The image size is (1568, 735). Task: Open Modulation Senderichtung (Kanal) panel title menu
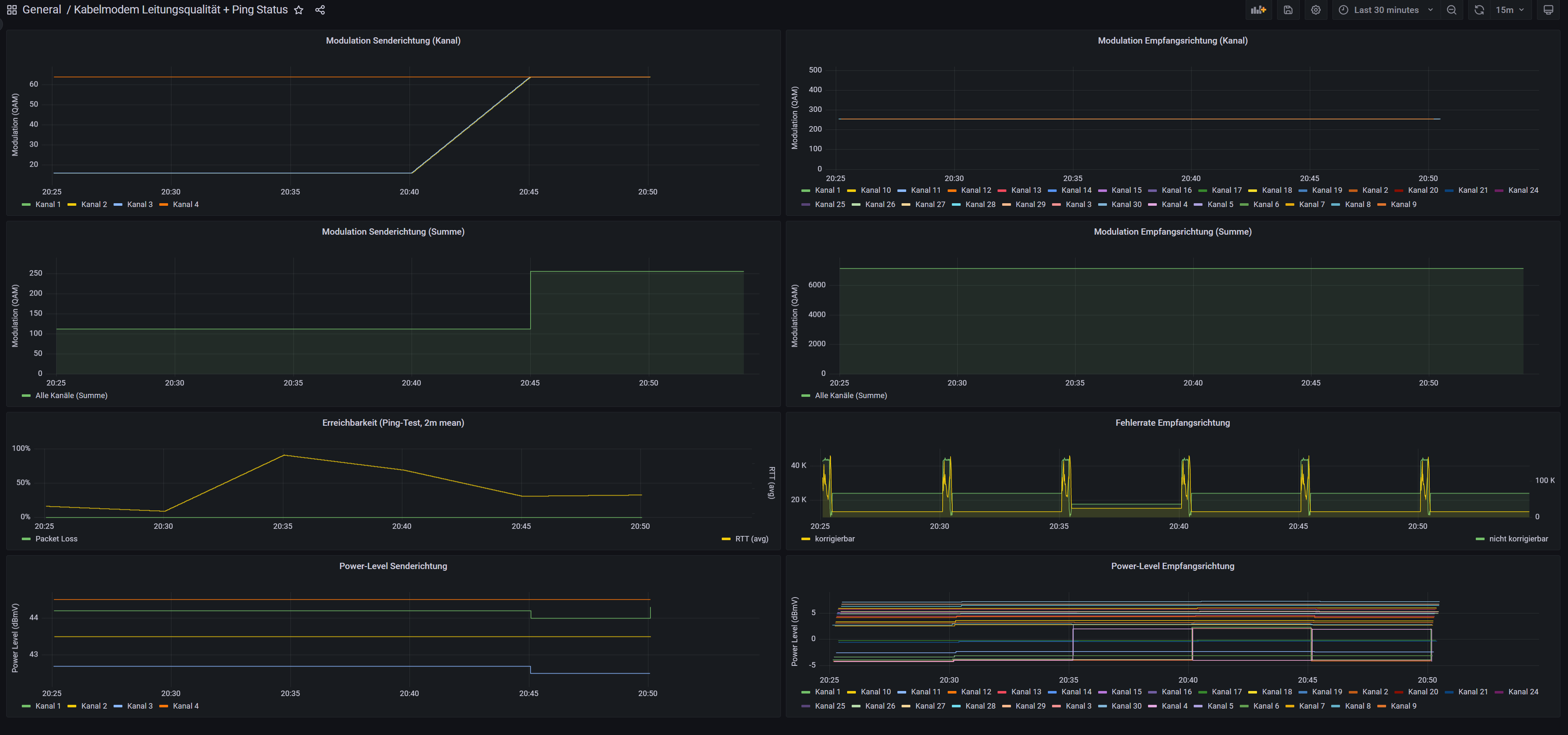[x=393, y=41]
